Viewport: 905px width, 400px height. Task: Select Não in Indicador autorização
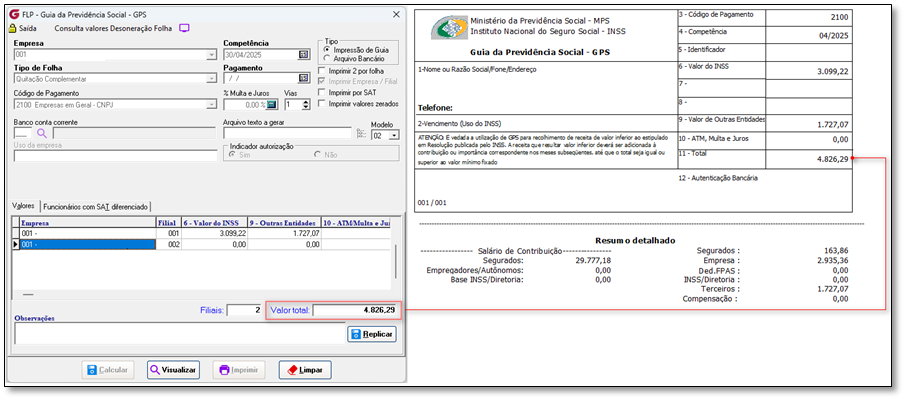[317, 155]
